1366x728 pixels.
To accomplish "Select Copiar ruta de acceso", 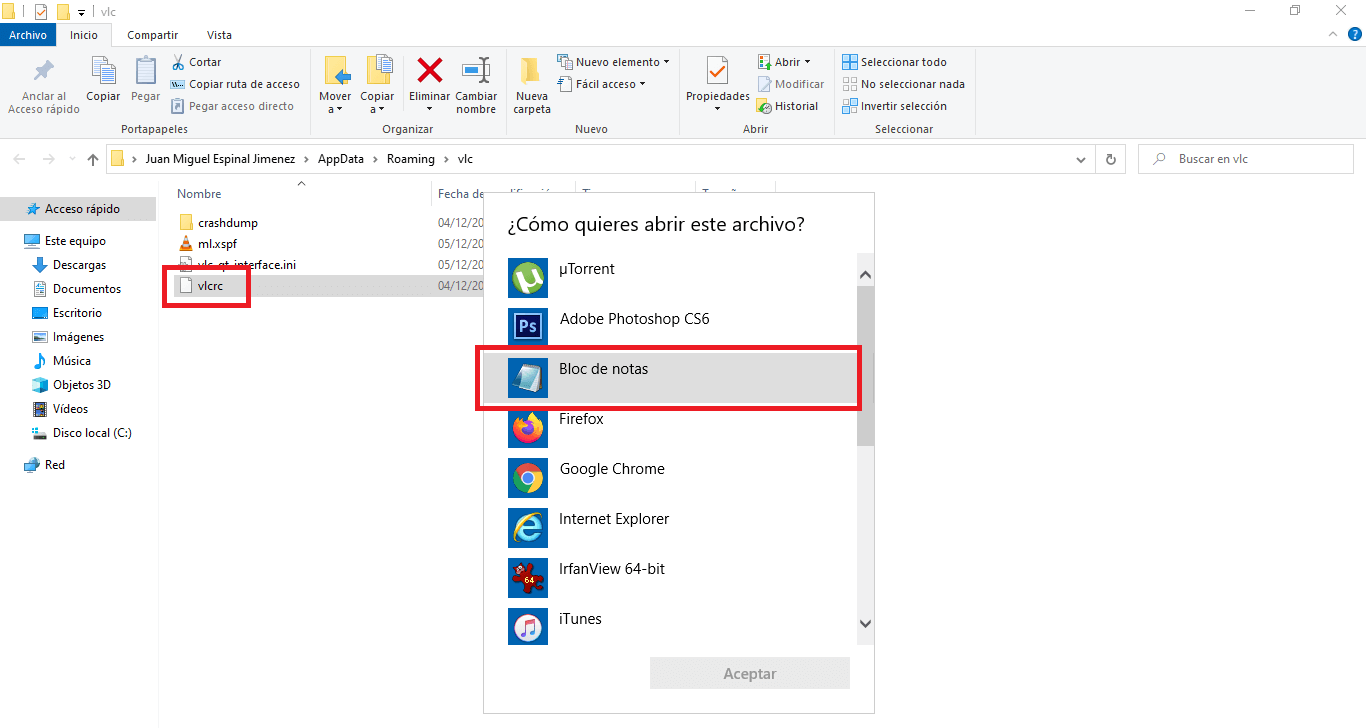I will [235, 84].
